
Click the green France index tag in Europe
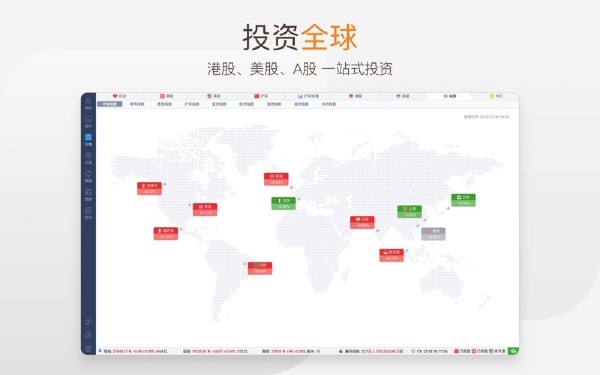(284, 203)
